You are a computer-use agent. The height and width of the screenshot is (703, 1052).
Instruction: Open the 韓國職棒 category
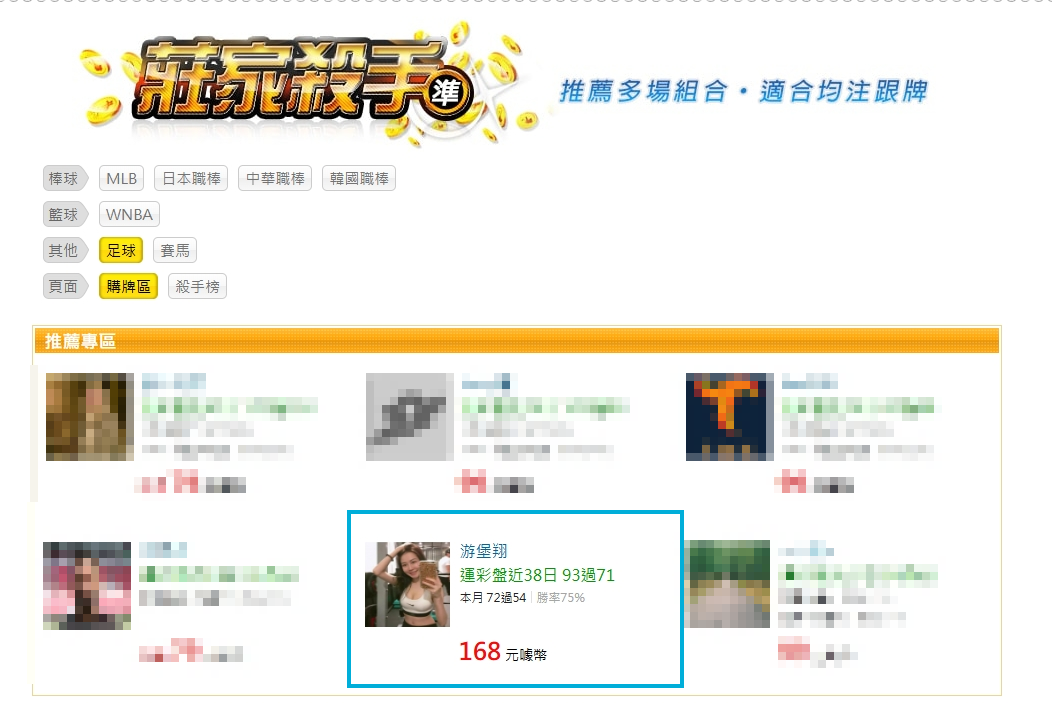click(x=359, y=178)
